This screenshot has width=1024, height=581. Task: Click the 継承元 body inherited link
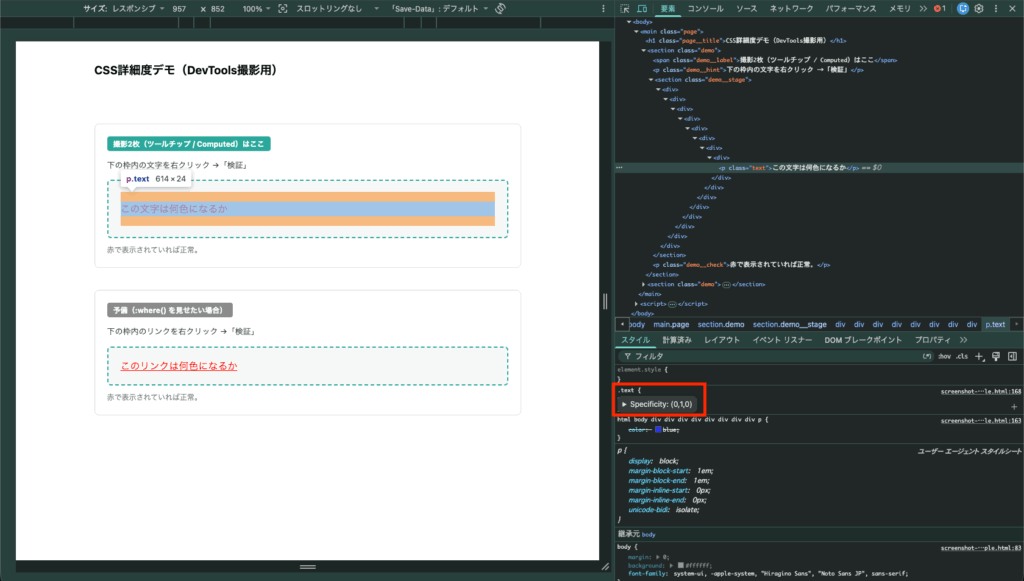pos(648,535)
